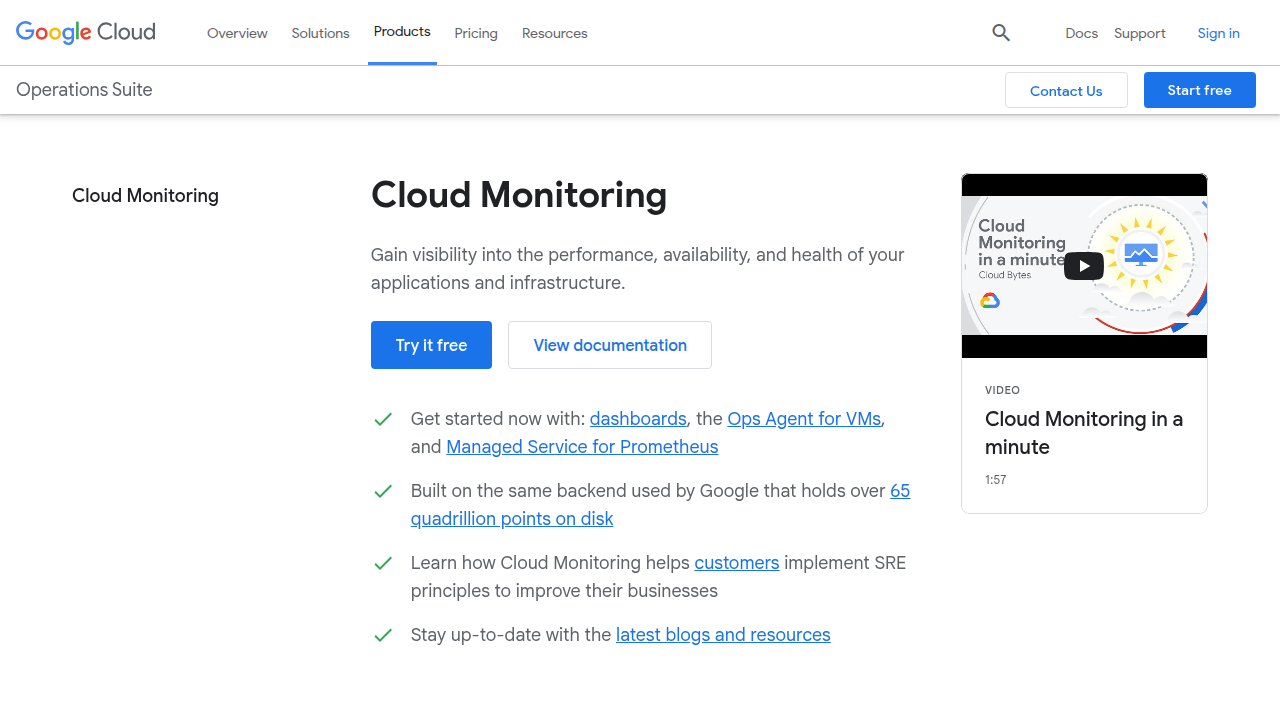Open the Ops Agent for VMs link
This screenshot has width=1280, height=720.
point(804,419)
